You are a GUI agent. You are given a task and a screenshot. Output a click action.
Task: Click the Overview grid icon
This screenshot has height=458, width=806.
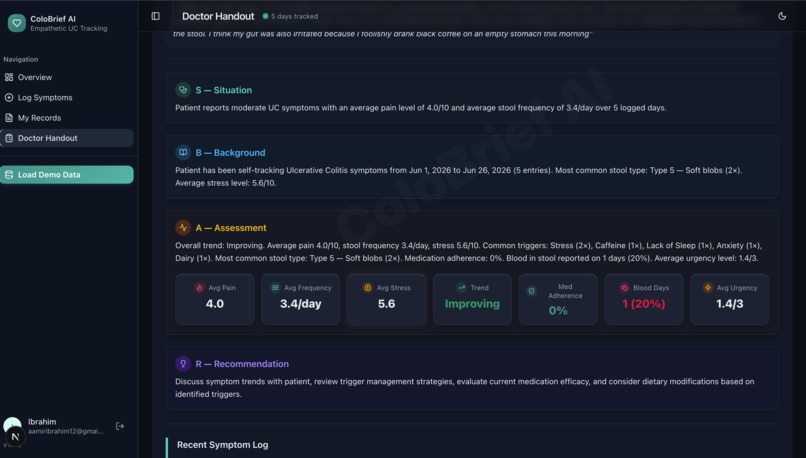point(9,77)
